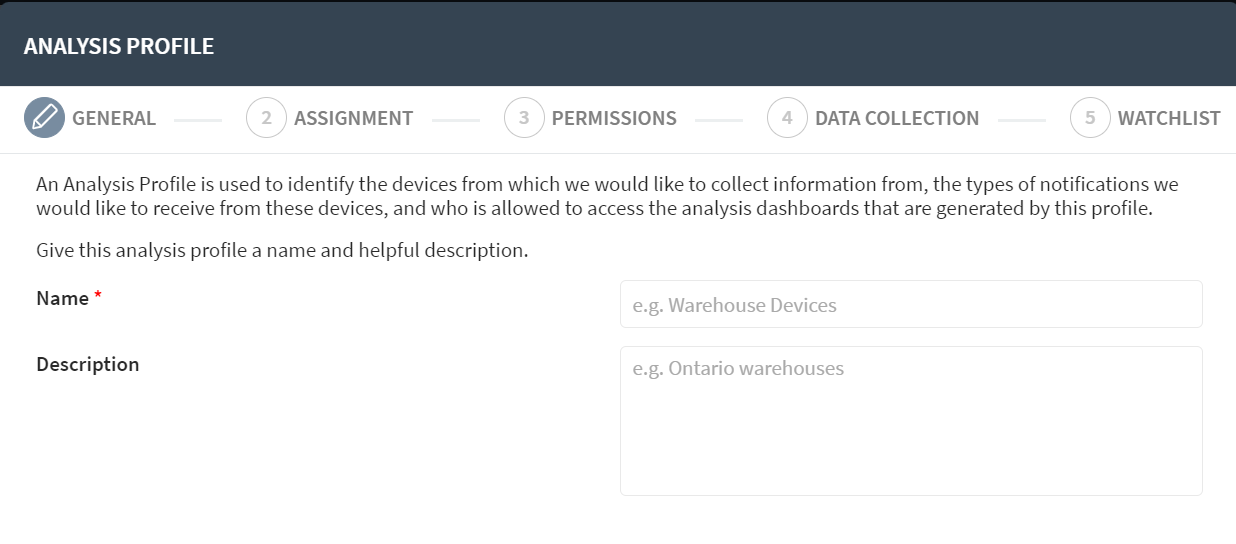The width and height of the screenshot is (1236, 544).
Task: Select the step 2 circle icon
Action: click(x=266, y=118)
